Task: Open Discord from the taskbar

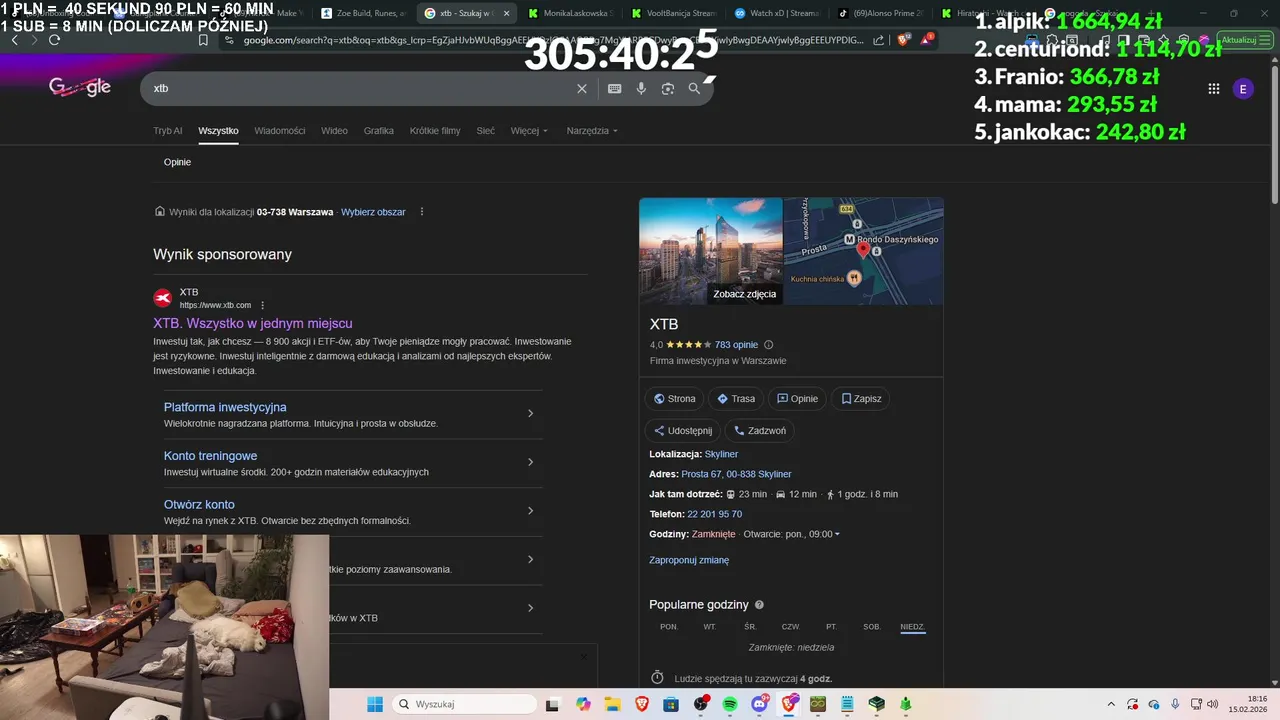Action: 760,704
